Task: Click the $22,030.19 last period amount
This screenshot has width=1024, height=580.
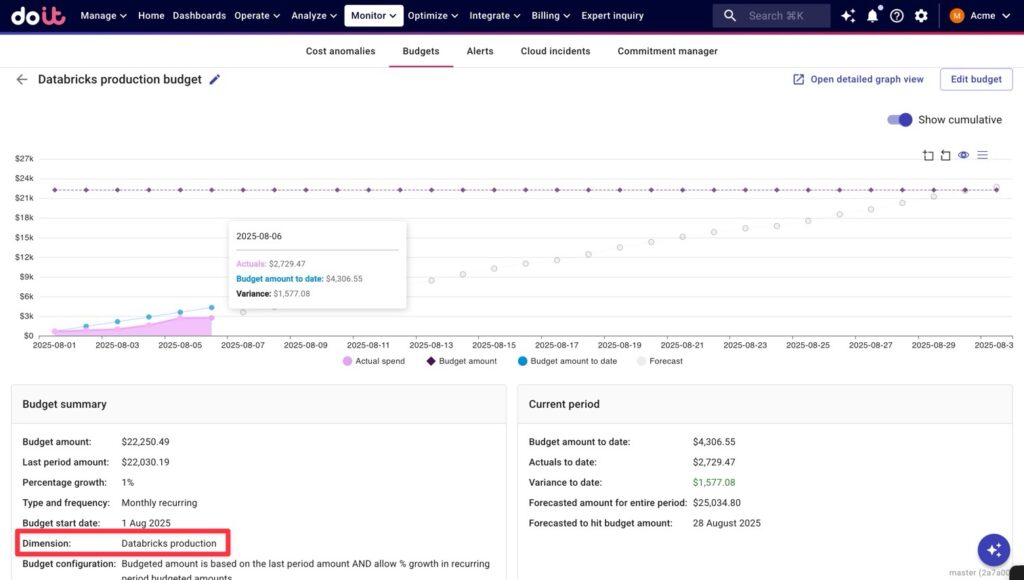Action: 145,462
